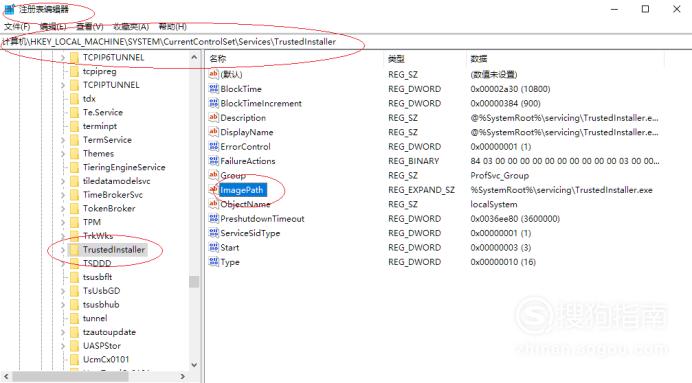
Task: Expand the tiledatamodelsvc tree node
Action: tap(62, 181)
